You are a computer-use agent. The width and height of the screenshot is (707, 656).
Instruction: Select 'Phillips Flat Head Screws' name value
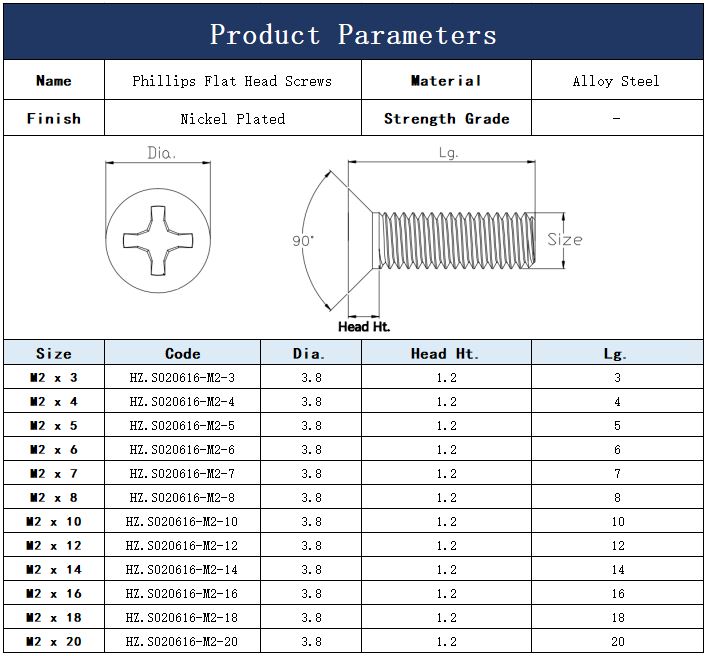(232, 81)
